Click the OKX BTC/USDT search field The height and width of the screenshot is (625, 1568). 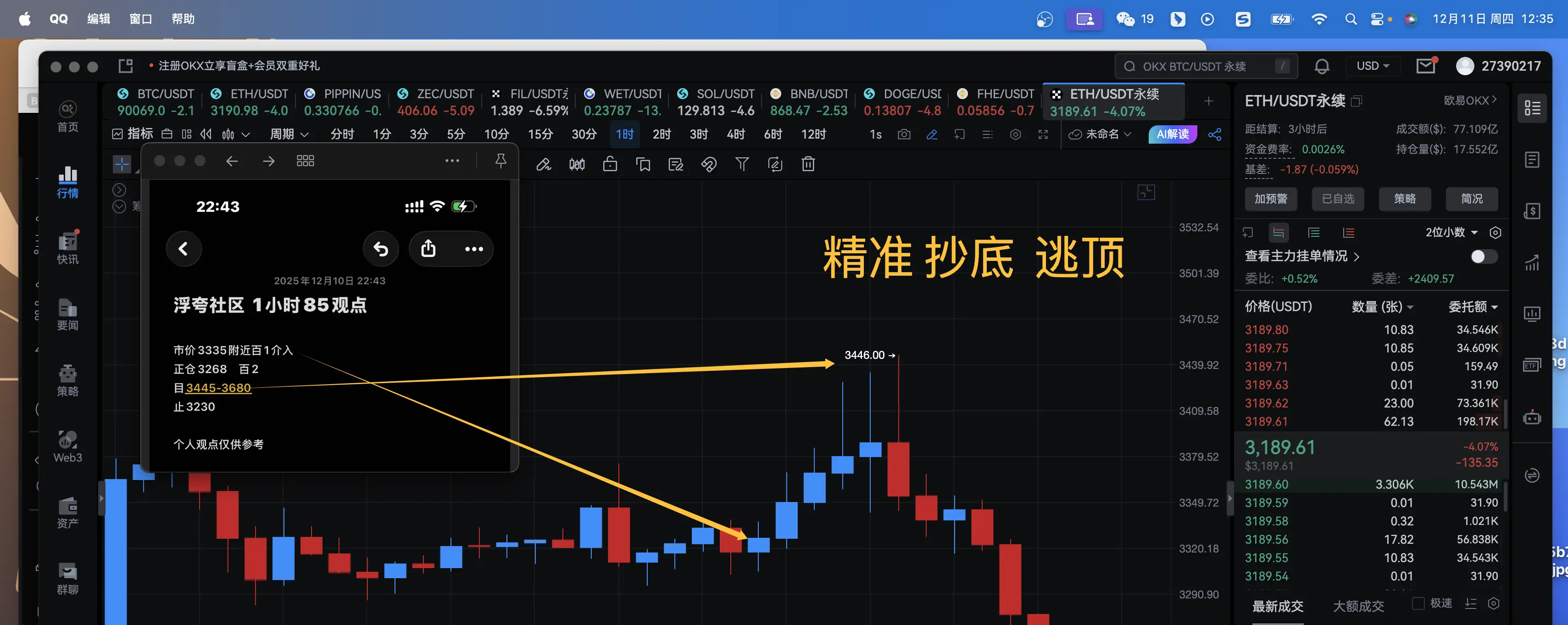1194,66
